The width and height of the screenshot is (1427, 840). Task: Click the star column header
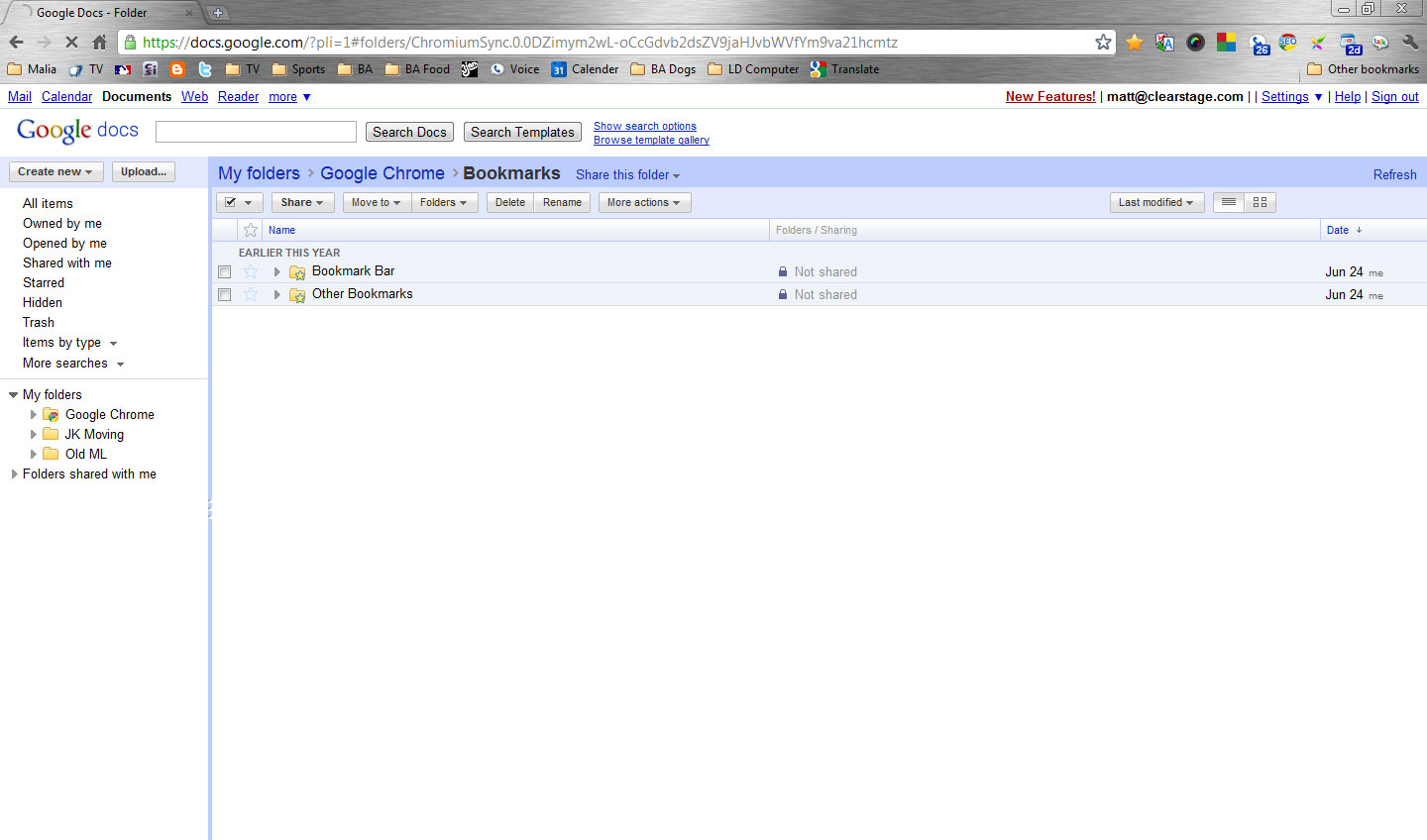coord(251,230)
